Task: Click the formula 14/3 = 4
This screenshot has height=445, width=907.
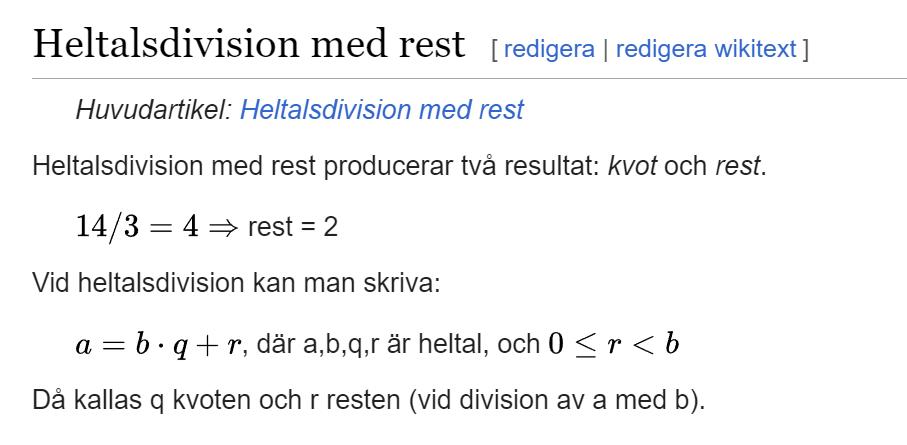Action: 138,226
